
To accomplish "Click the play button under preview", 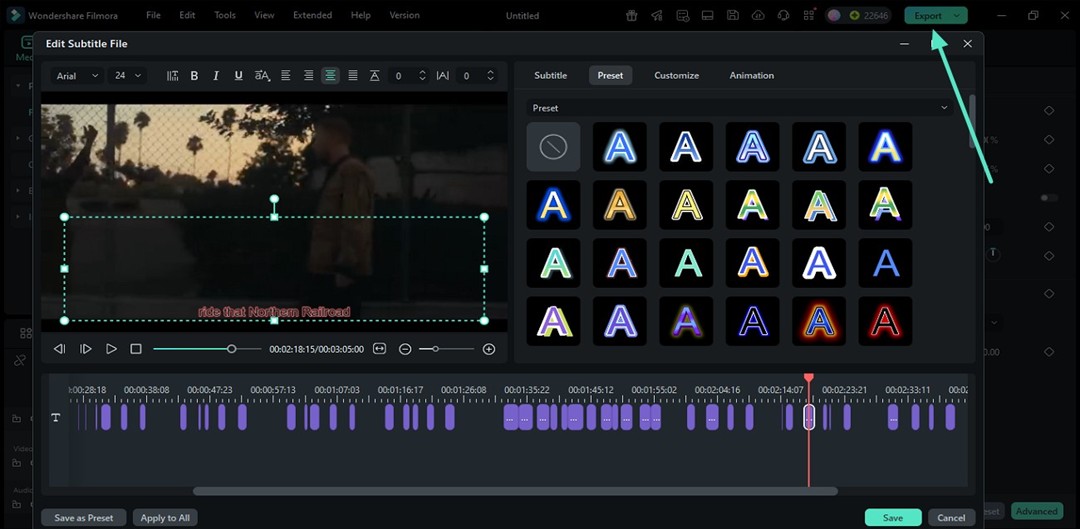I will tap(111, 349).
